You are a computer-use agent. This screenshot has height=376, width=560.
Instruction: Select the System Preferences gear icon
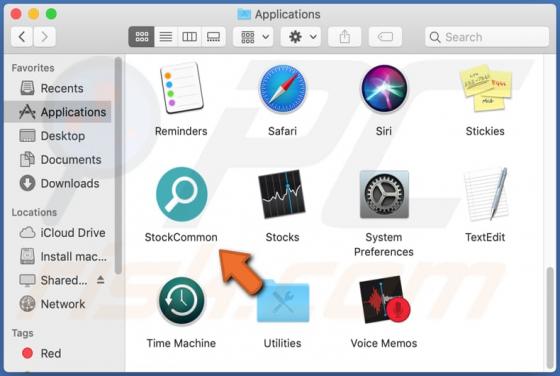(x=384, y=194)
